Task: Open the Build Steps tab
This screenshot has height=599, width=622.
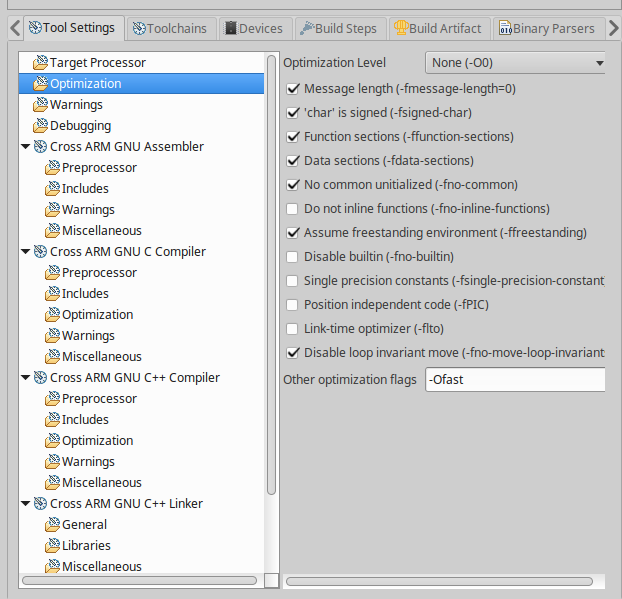Action: 340,29
